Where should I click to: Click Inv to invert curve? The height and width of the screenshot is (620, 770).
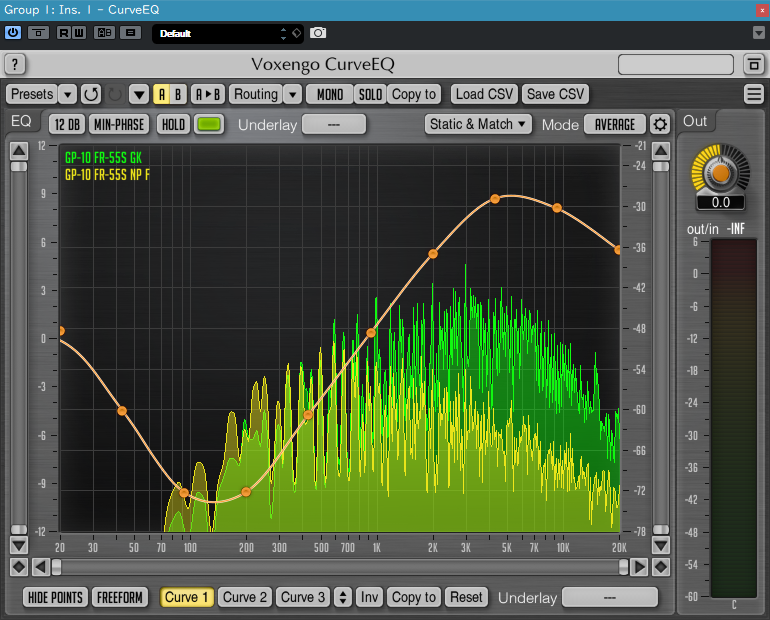[x=369, y=597]
